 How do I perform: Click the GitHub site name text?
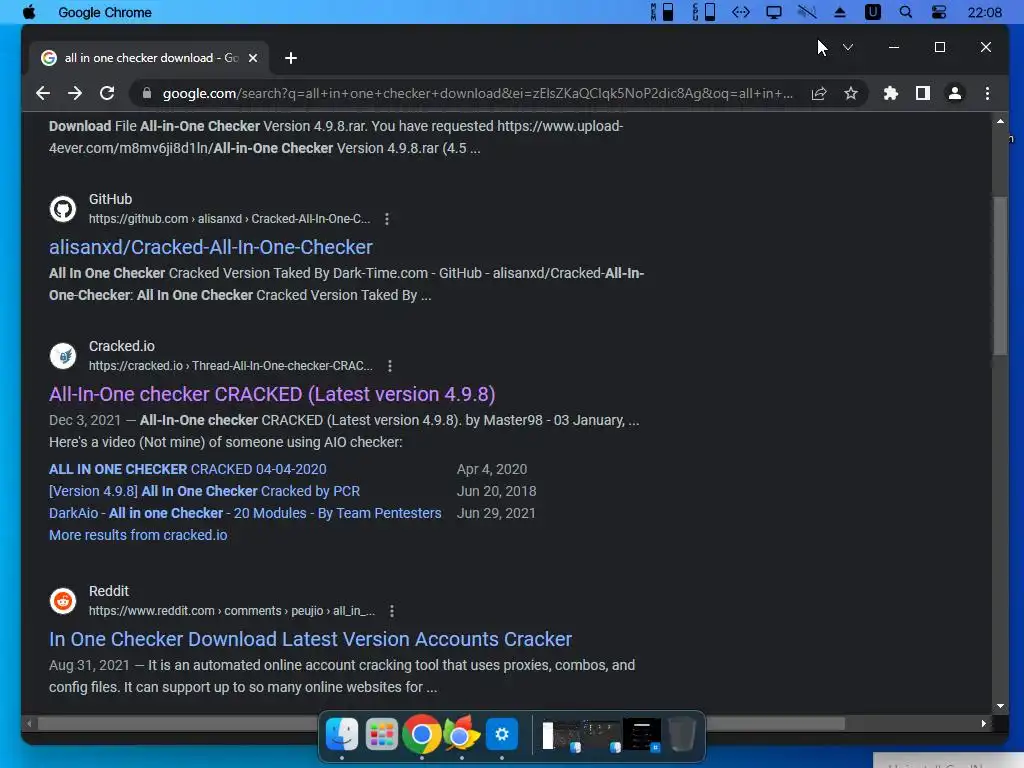point(110,199)
